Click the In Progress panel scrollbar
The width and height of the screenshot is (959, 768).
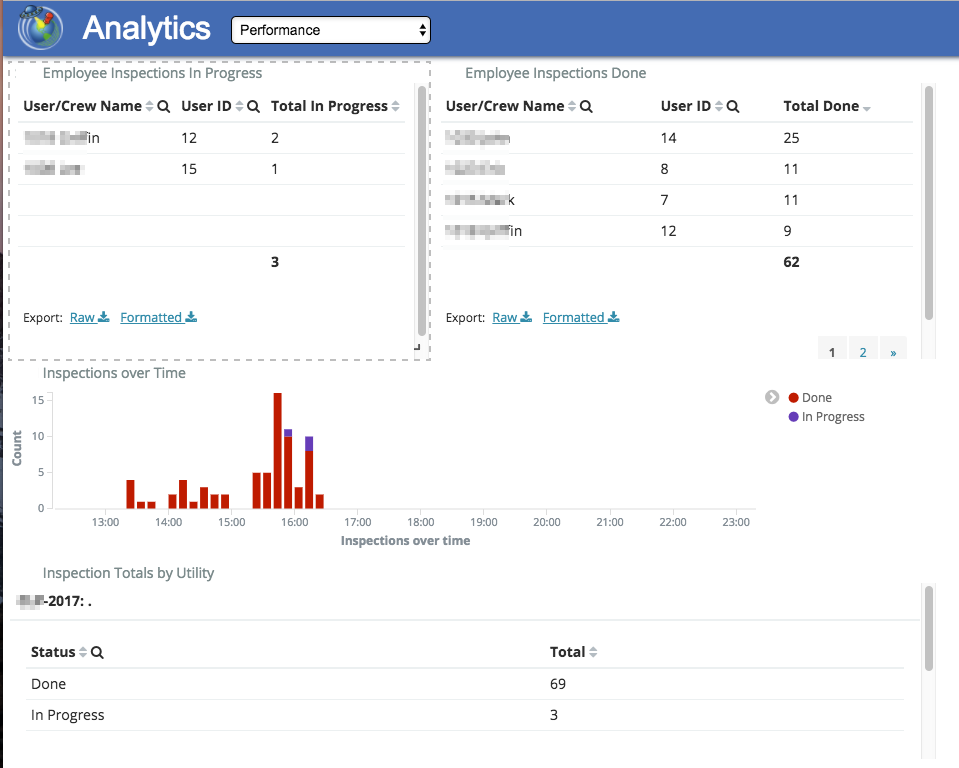point(421,211)
